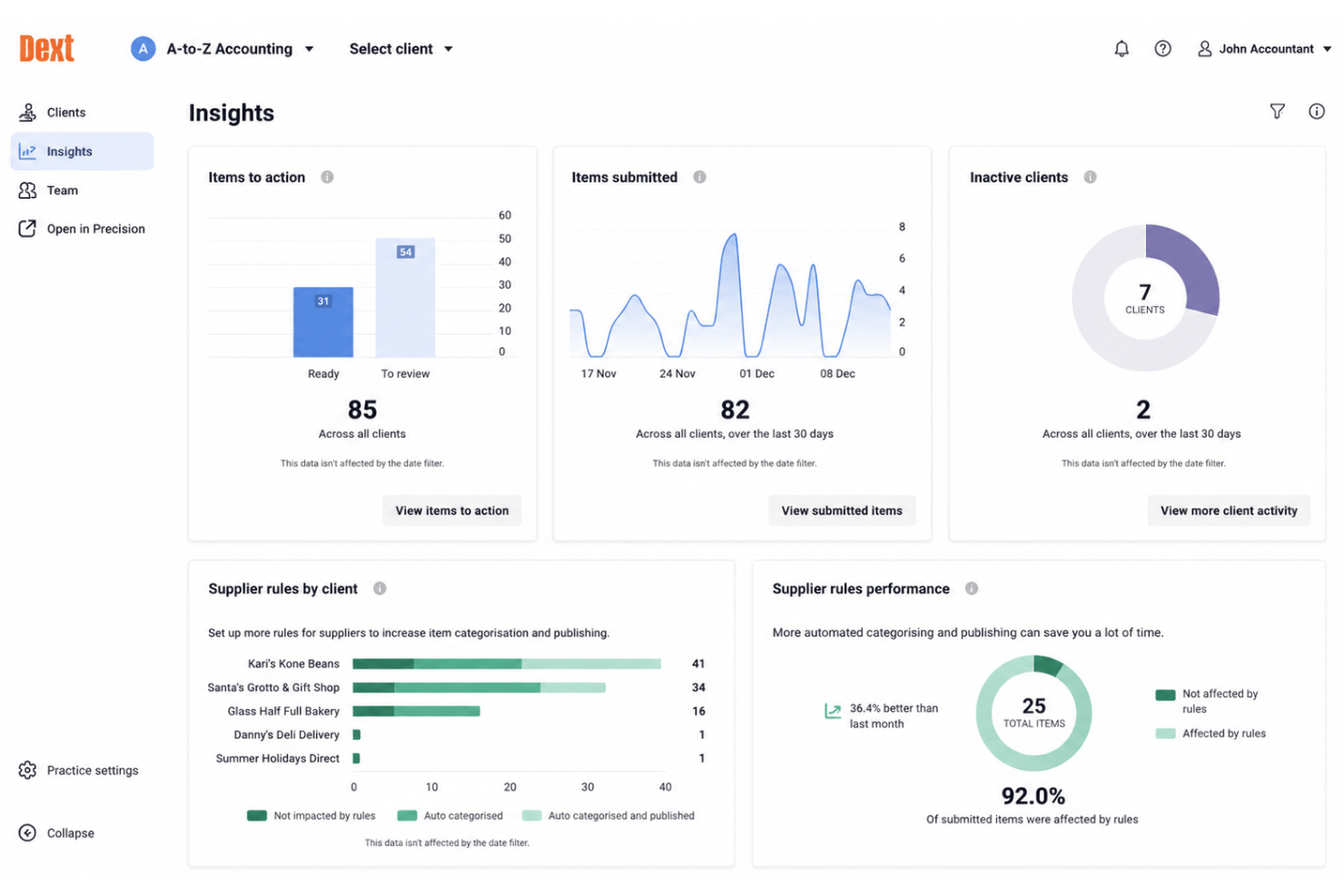This screenshot has width=1344, height=896.
Task: Open notifications bell icon
Action: click(1122, 49)
